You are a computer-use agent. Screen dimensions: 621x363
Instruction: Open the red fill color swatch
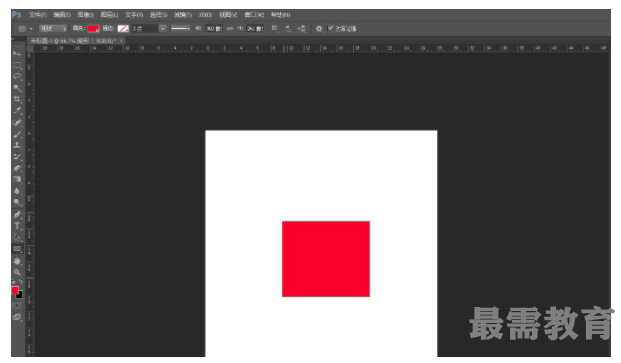coord(93,29)
